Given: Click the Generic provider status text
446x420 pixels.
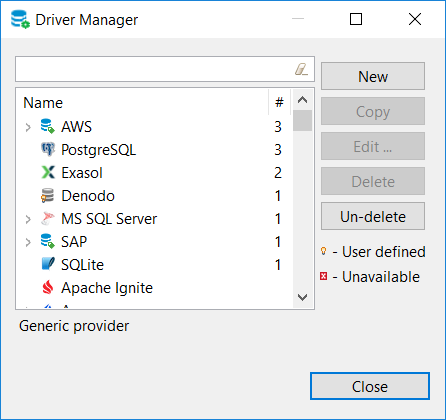Looking at the screenshot, I should tap(74, 326).
